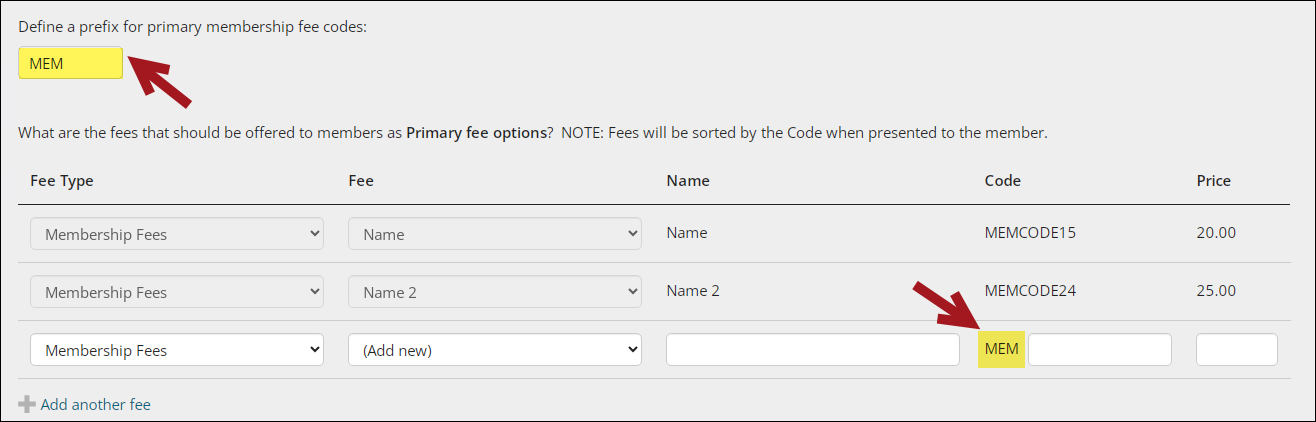Image resolution: width=1316 pixels, height=422 pixels.
Task: Click the Price column header
Action: click(x=1213, y=181)
